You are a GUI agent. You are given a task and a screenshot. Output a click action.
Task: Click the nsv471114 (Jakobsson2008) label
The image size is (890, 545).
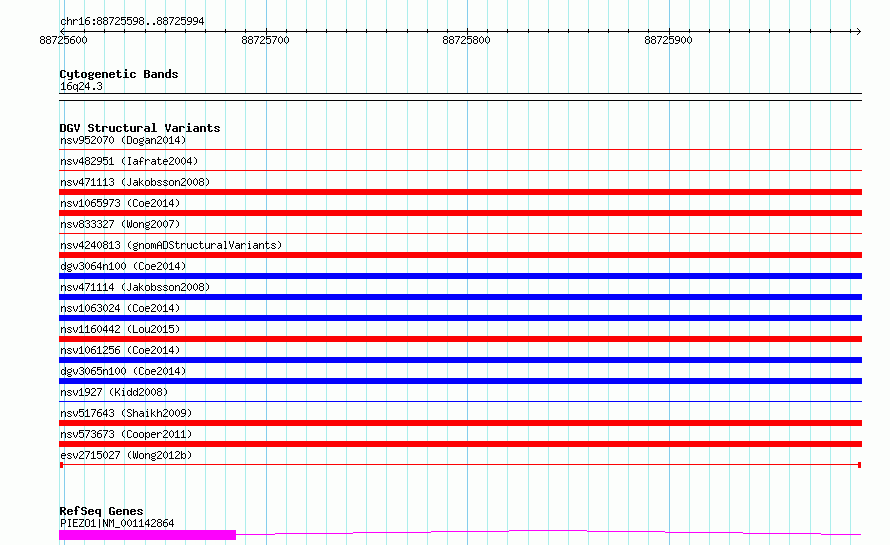[135, 287]
